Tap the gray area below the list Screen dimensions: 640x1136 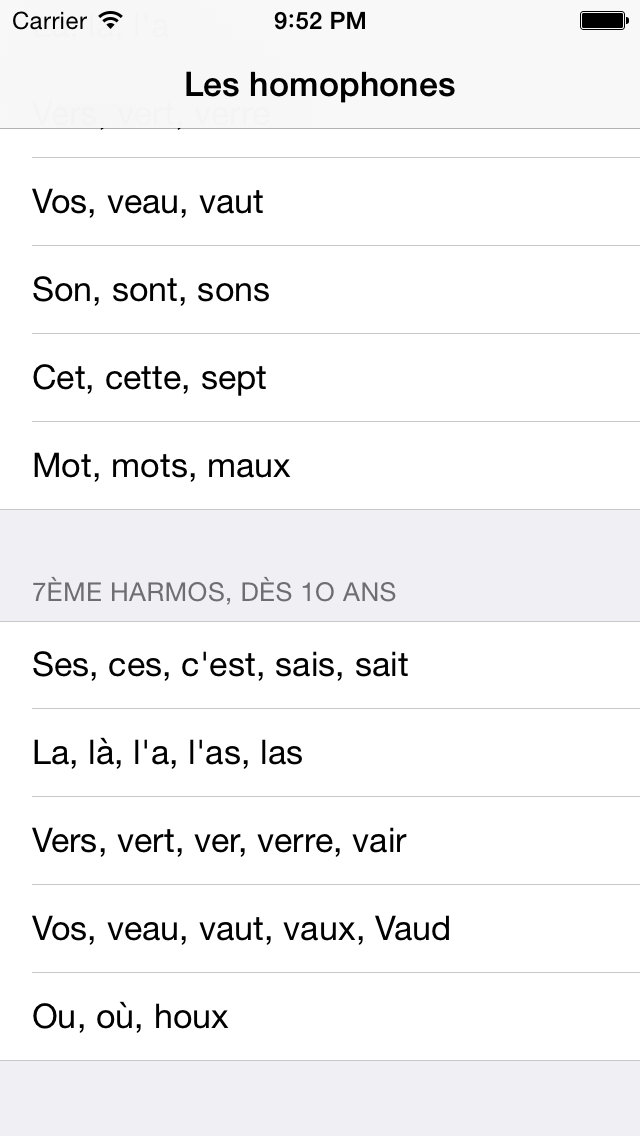click(320, 1100)
